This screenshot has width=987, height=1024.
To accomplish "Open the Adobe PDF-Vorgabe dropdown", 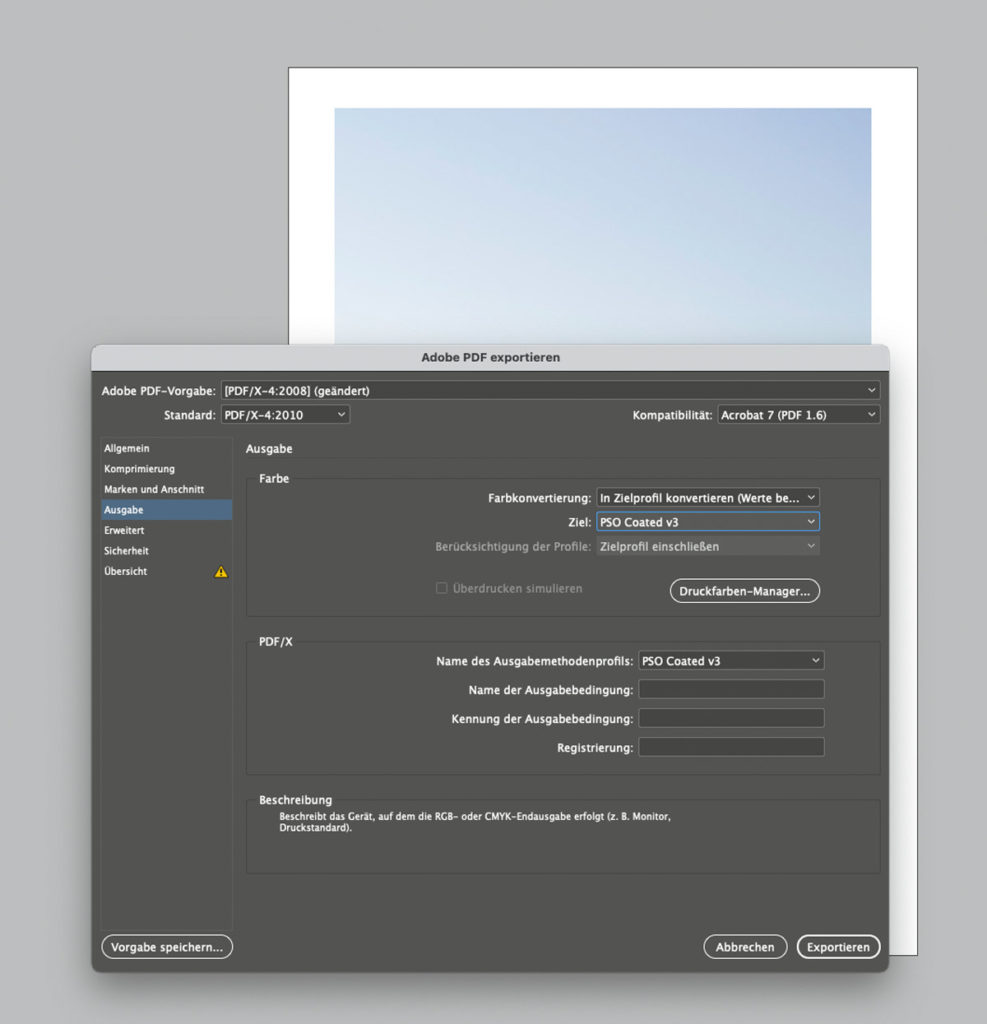I will click(x=550, y=391).
